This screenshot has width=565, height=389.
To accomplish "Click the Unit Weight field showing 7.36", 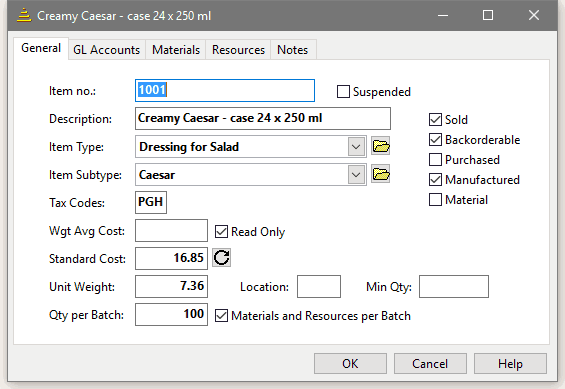I will pos(171,286).
